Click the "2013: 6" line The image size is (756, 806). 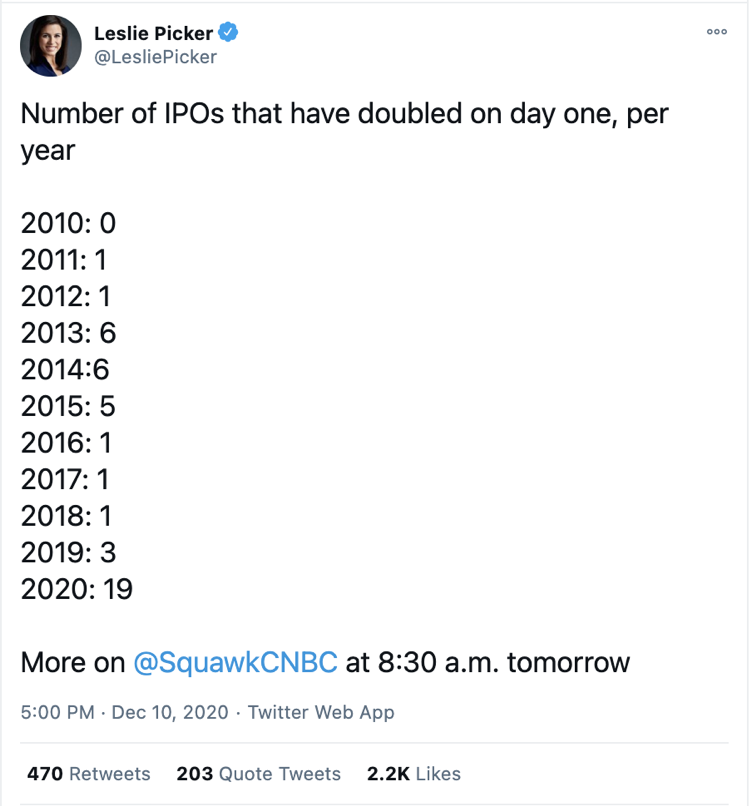(x=69, y=332)
